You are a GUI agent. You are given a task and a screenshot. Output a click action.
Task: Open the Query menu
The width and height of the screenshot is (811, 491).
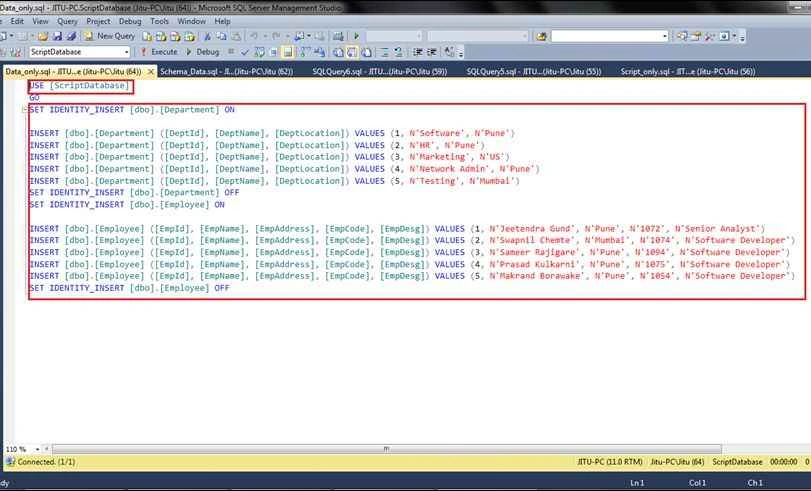point(67,21)
